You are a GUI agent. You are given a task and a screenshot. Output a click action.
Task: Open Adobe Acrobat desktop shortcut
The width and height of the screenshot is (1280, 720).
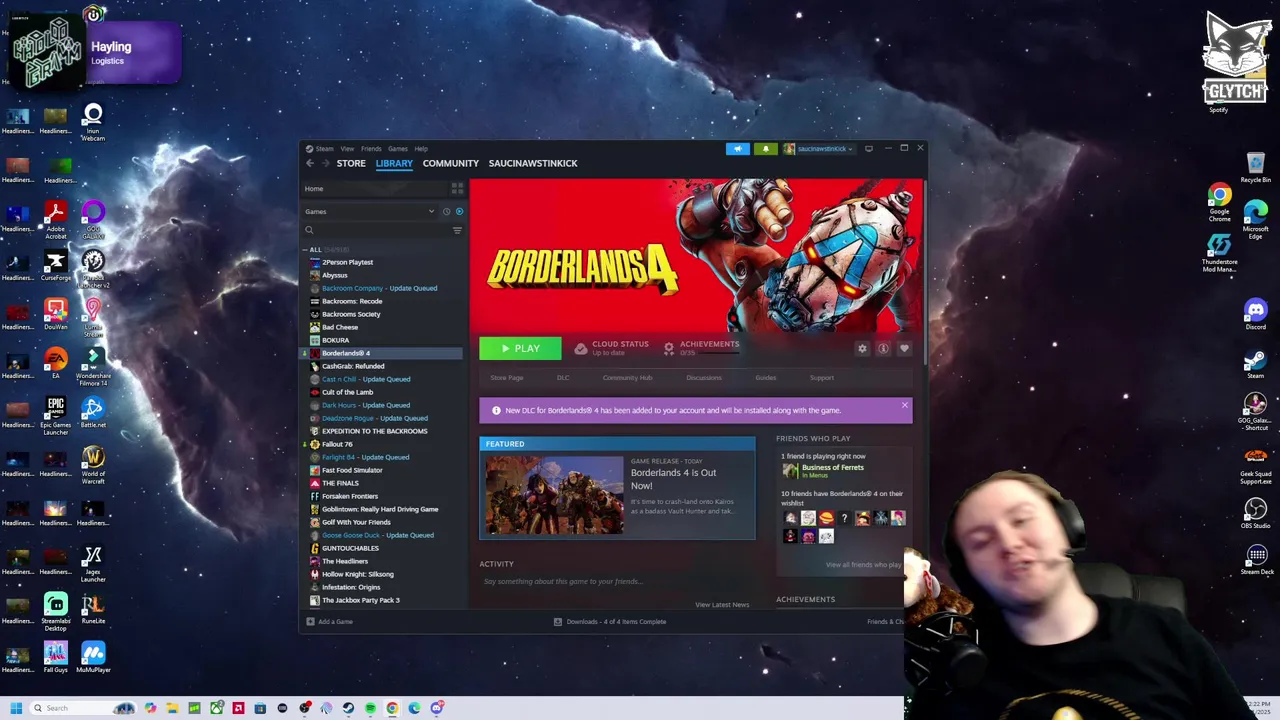56,221
